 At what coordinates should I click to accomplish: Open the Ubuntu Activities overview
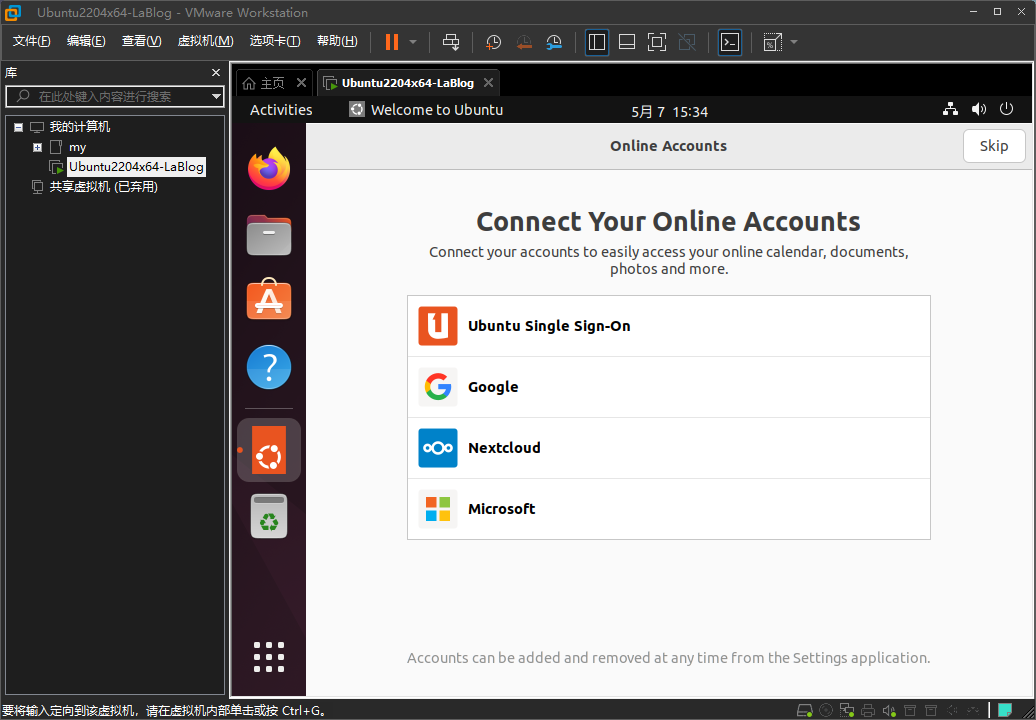tap(281, 110)
